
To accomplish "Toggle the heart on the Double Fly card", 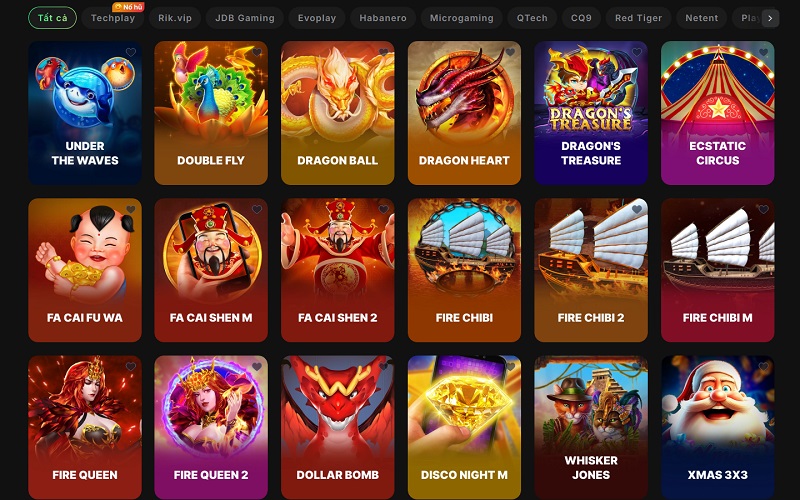I will click(x=257, y=52).
